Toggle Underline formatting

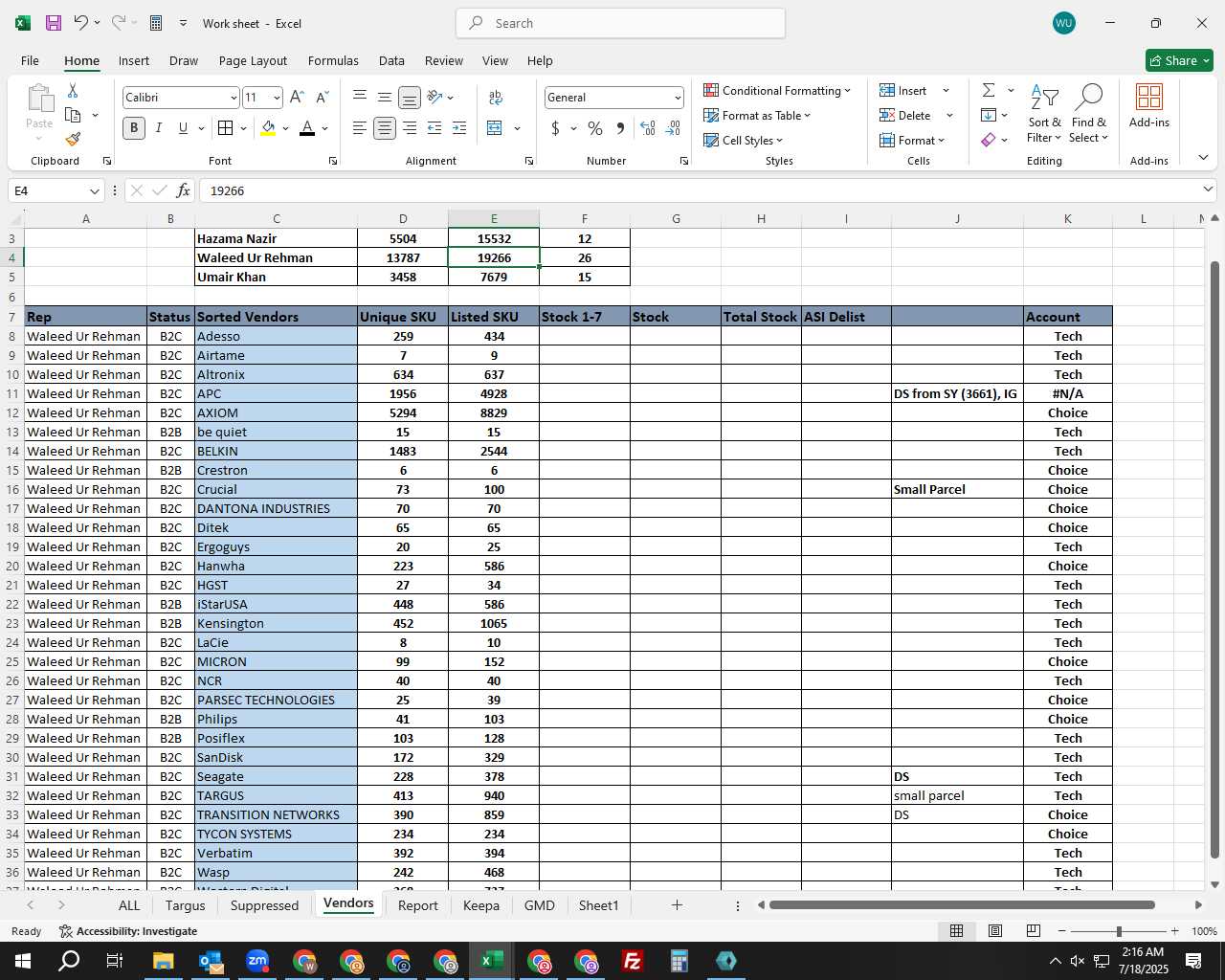click(x=183, y=127)
